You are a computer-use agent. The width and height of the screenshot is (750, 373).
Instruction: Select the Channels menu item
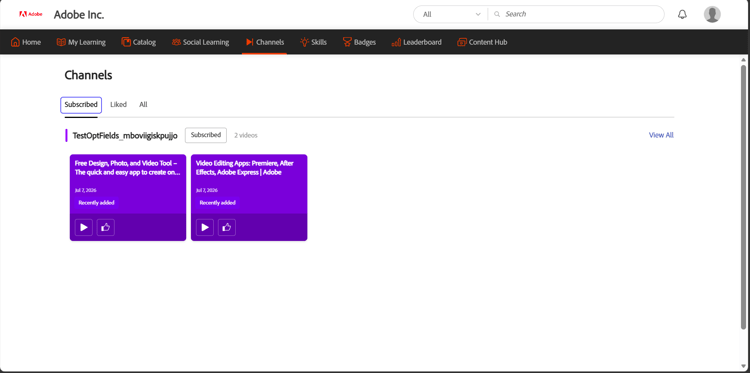pyautogui.click(x=265, y=42)
